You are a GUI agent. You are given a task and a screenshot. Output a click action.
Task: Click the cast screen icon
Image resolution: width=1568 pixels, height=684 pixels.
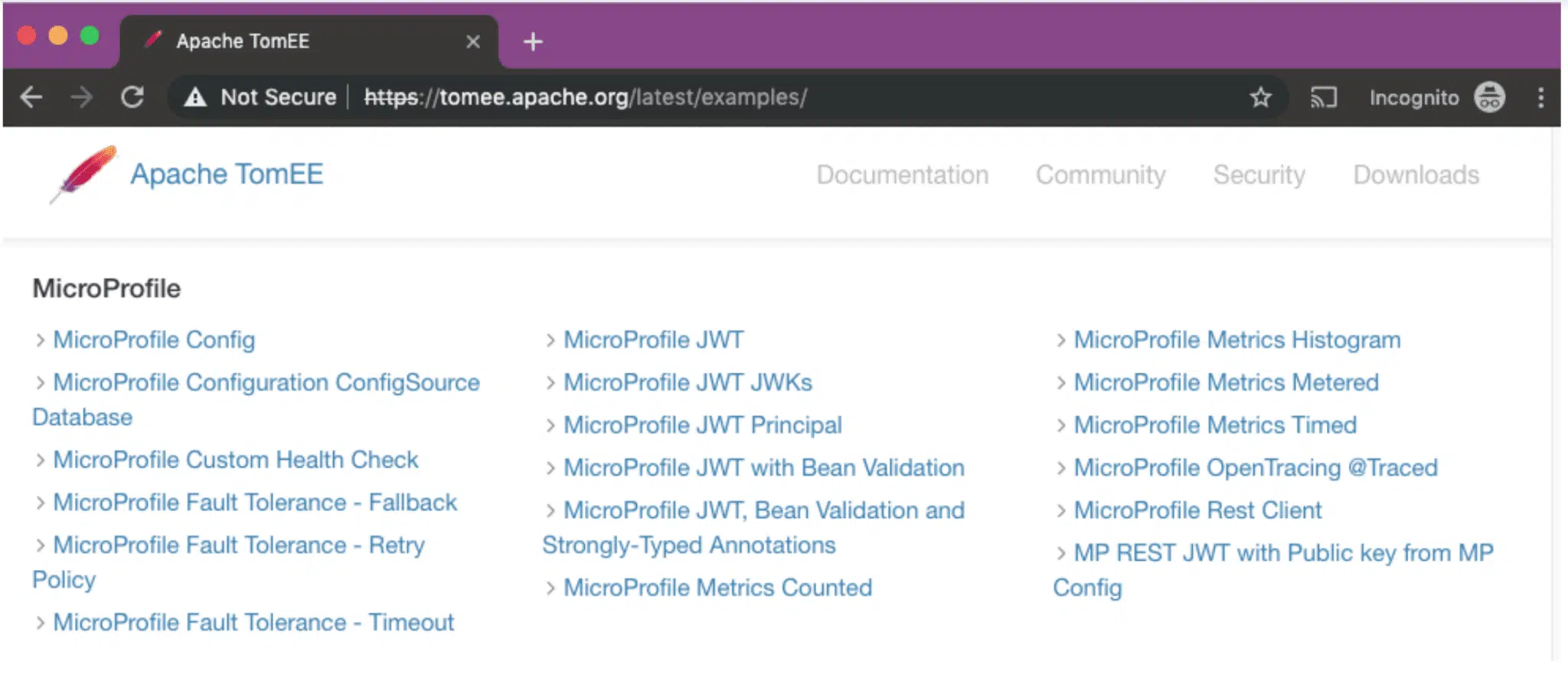tap(1323, 97)
